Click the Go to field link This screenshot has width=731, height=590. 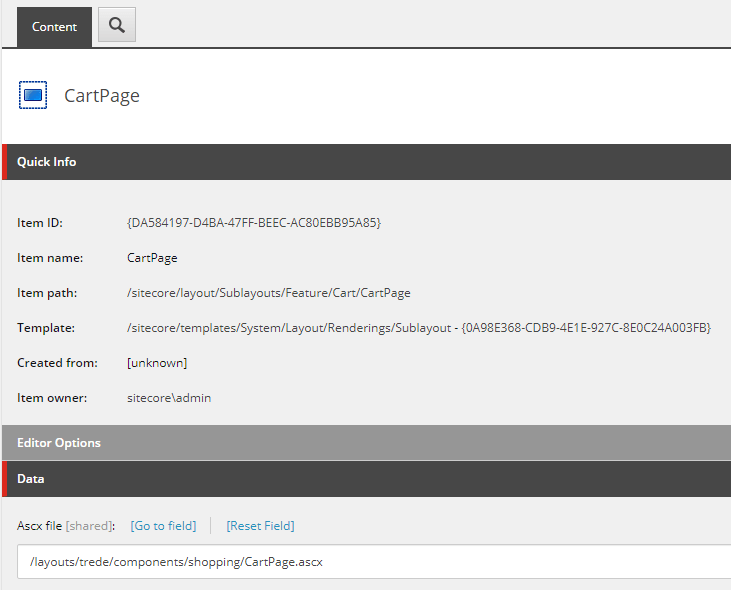tap(163, 526)
